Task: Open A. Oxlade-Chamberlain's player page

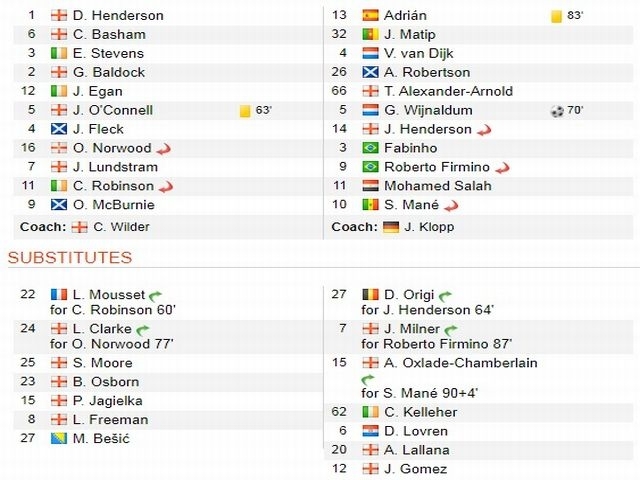Action: pos(460,363)
